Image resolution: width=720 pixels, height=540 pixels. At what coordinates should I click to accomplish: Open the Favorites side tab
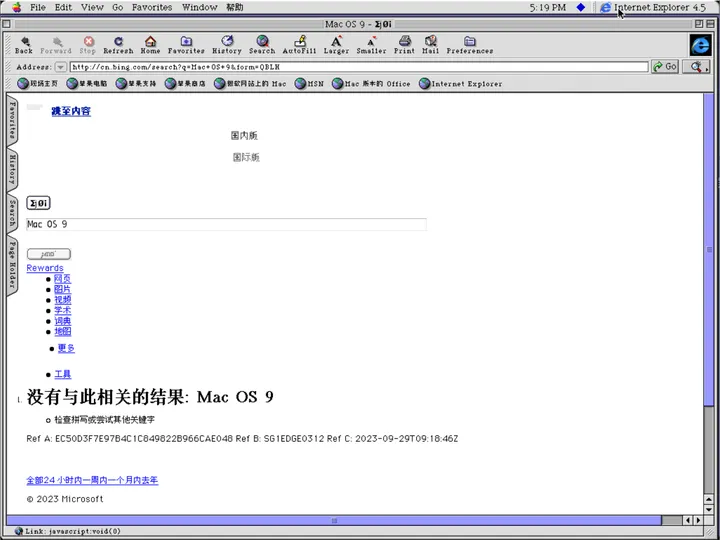pos(12,120)
